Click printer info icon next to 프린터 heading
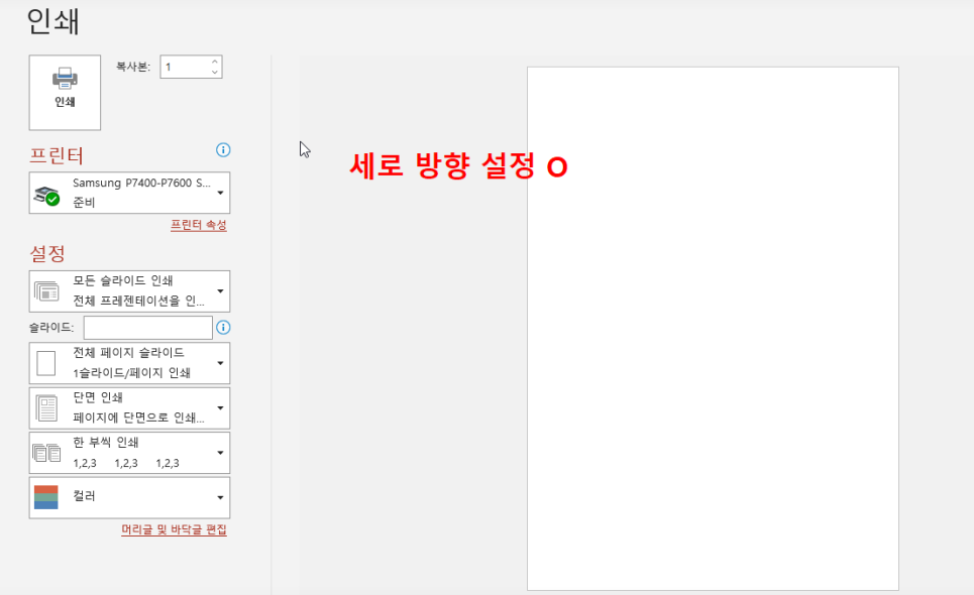The height and width of the screenshot is (595, 974). 223,150
